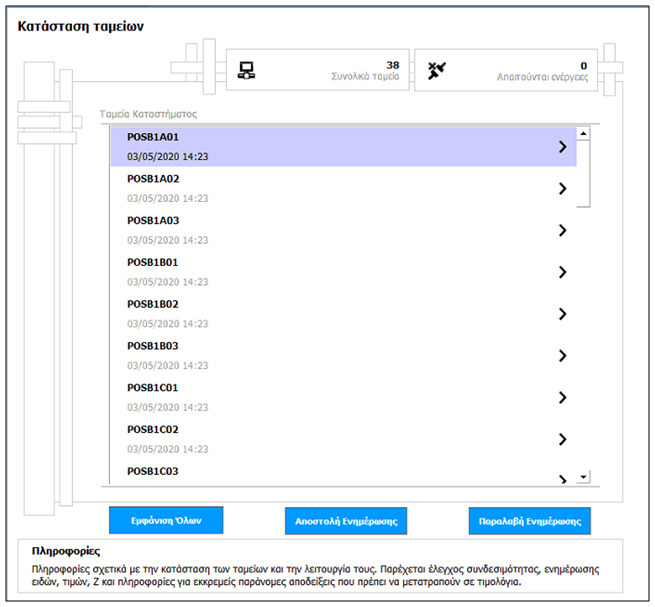Click the scrollbar down arrow in register list
This screenshot has height=607, width=655.
click(584, 477)
